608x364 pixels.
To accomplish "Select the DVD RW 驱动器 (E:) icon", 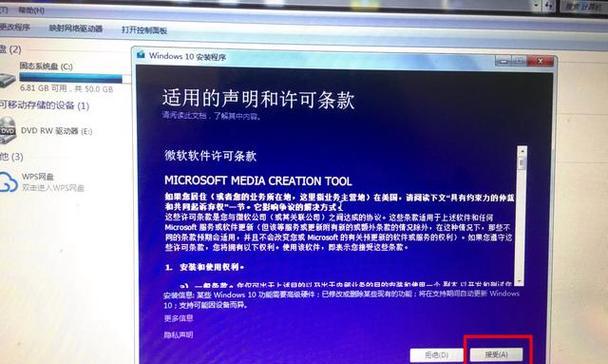I will click(x=8, y=131).
